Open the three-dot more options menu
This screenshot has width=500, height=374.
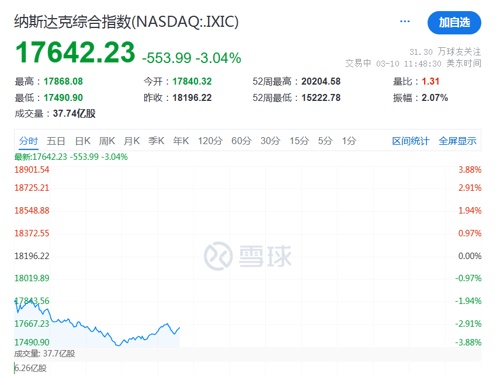pos(405,21)
